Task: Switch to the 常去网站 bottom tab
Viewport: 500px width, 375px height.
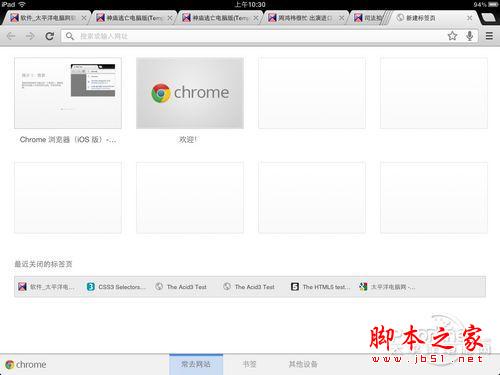Action: (x=196, y=364)
